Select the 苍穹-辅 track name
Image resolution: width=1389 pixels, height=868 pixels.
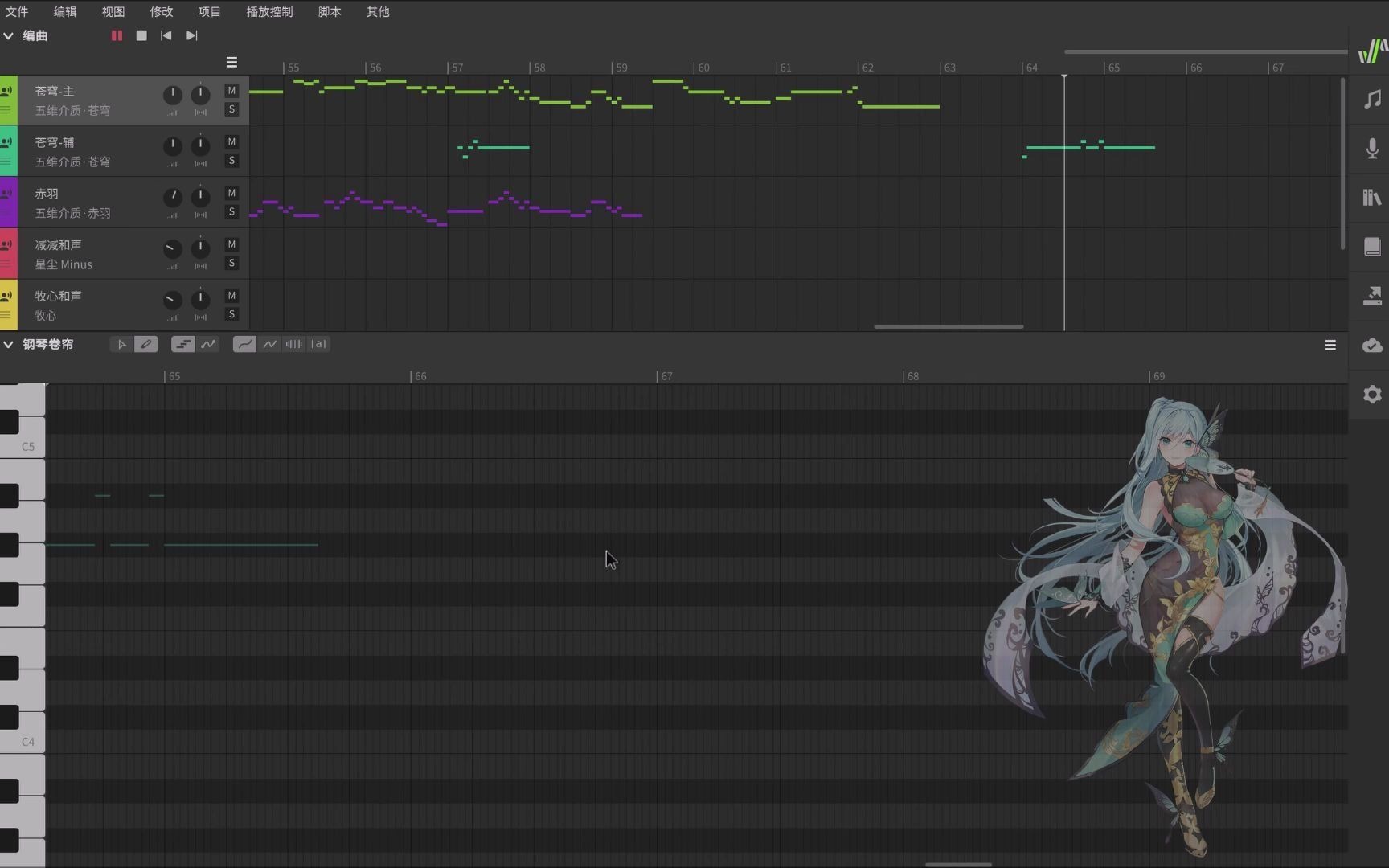click(x=55, y=142)
